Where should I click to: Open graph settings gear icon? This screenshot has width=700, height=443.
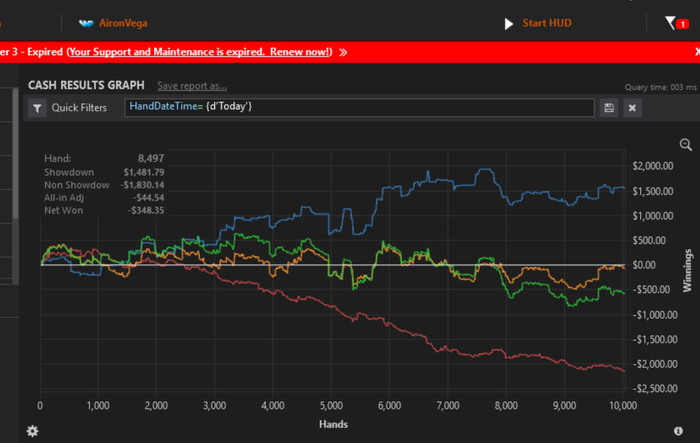[x=33, y=431]
